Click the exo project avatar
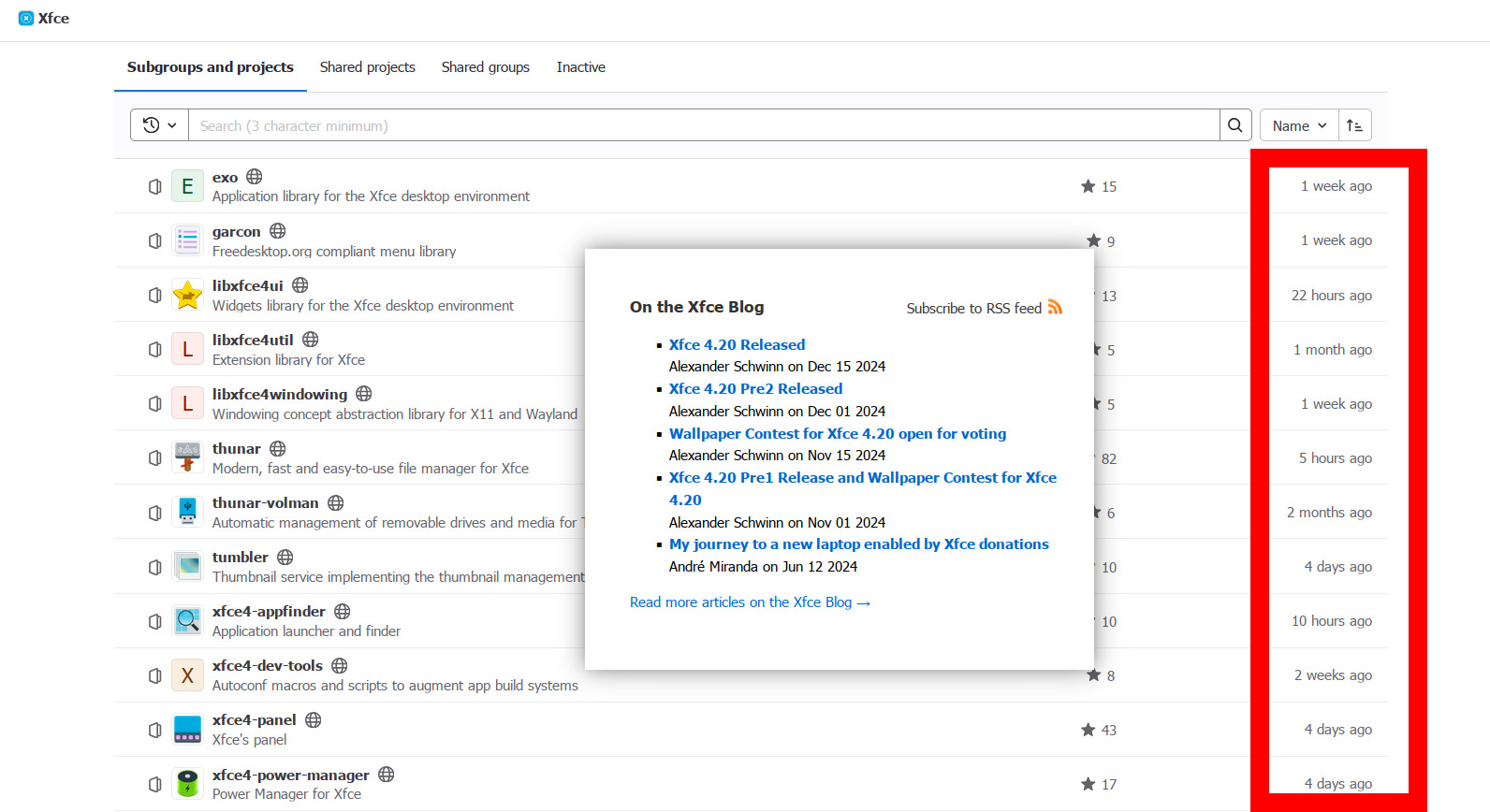Image resolution: width=1490 pixels, height=812 pixels. [187, 186]
